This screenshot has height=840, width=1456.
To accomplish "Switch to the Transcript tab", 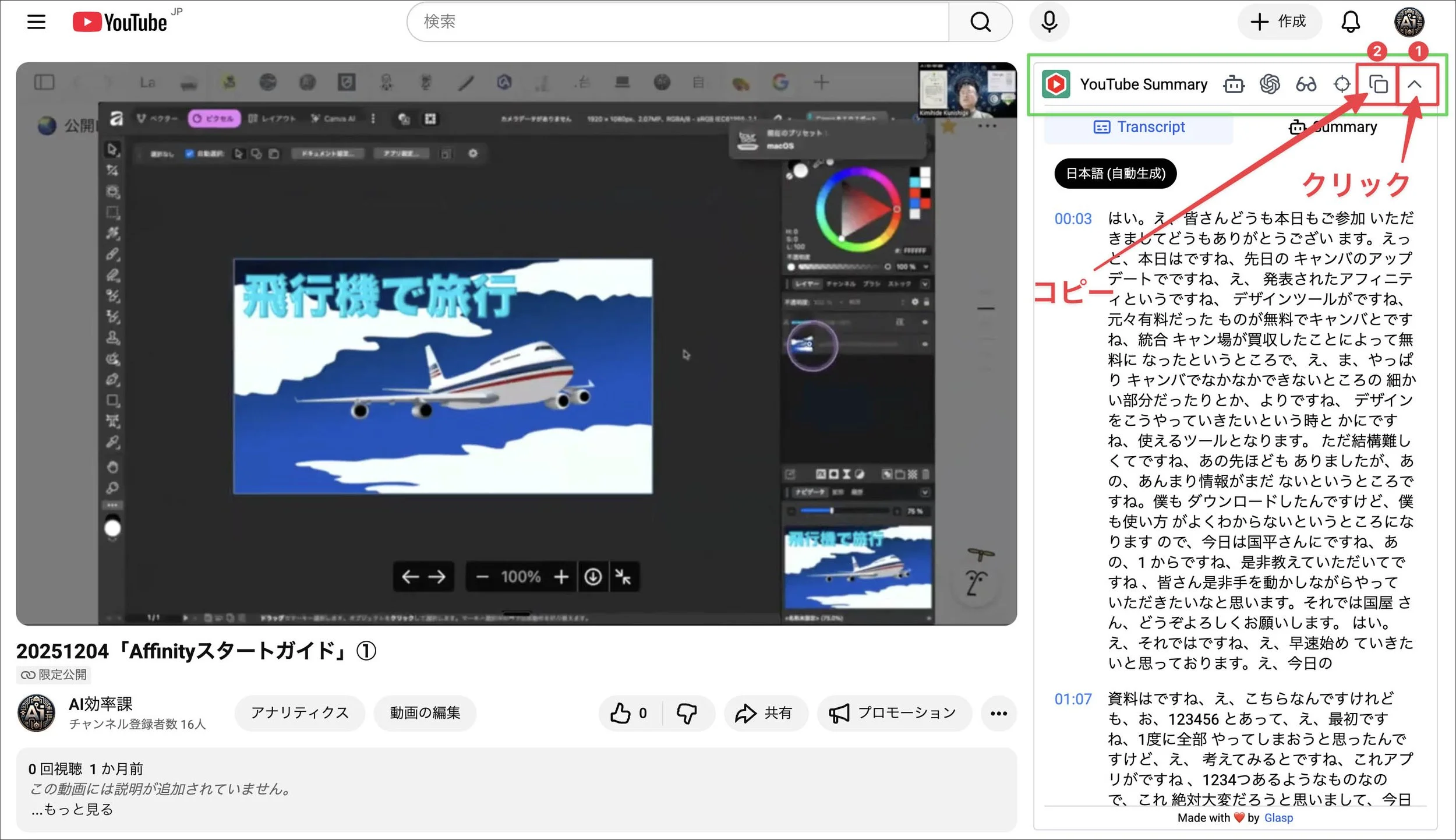I will [1139, 127].
